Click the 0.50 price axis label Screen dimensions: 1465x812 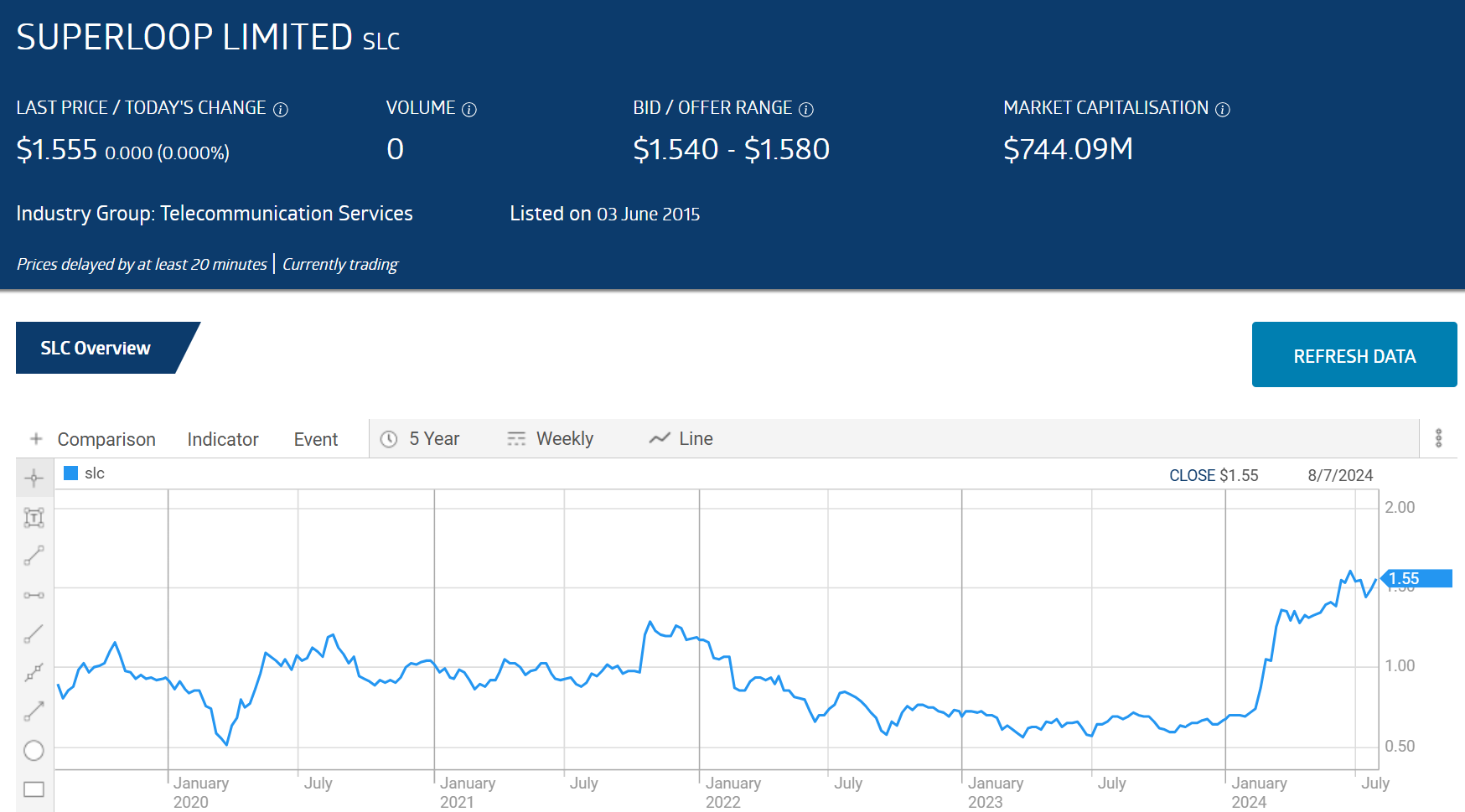click(1400, 746)
